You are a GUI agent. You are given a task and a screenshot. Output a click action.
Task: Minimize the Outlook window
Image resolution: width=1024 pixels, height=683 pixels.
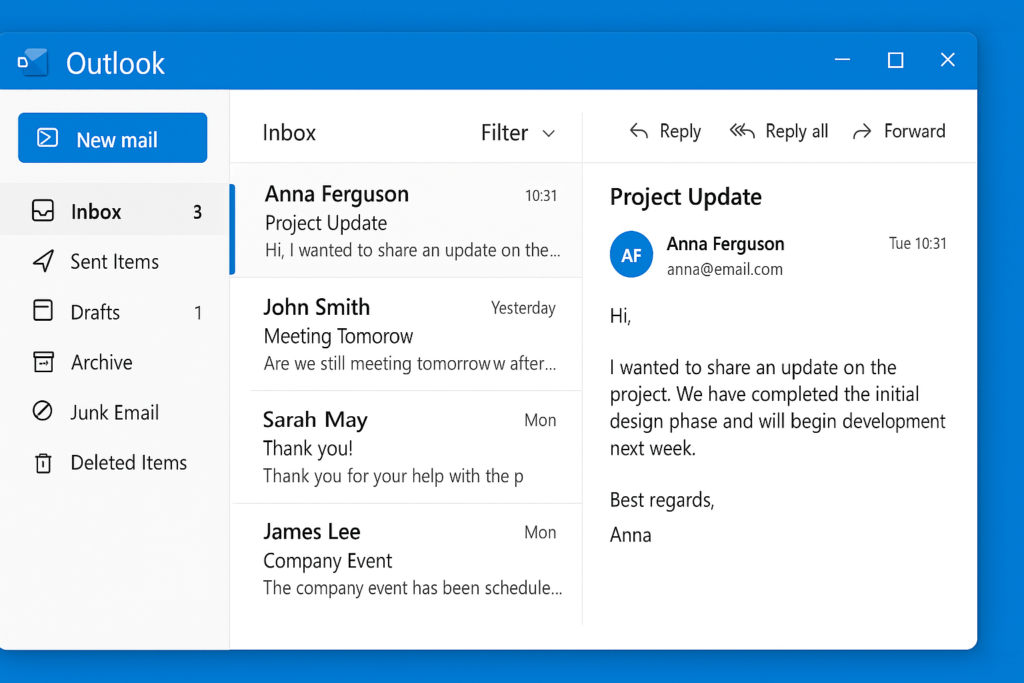tap(842, 59)
